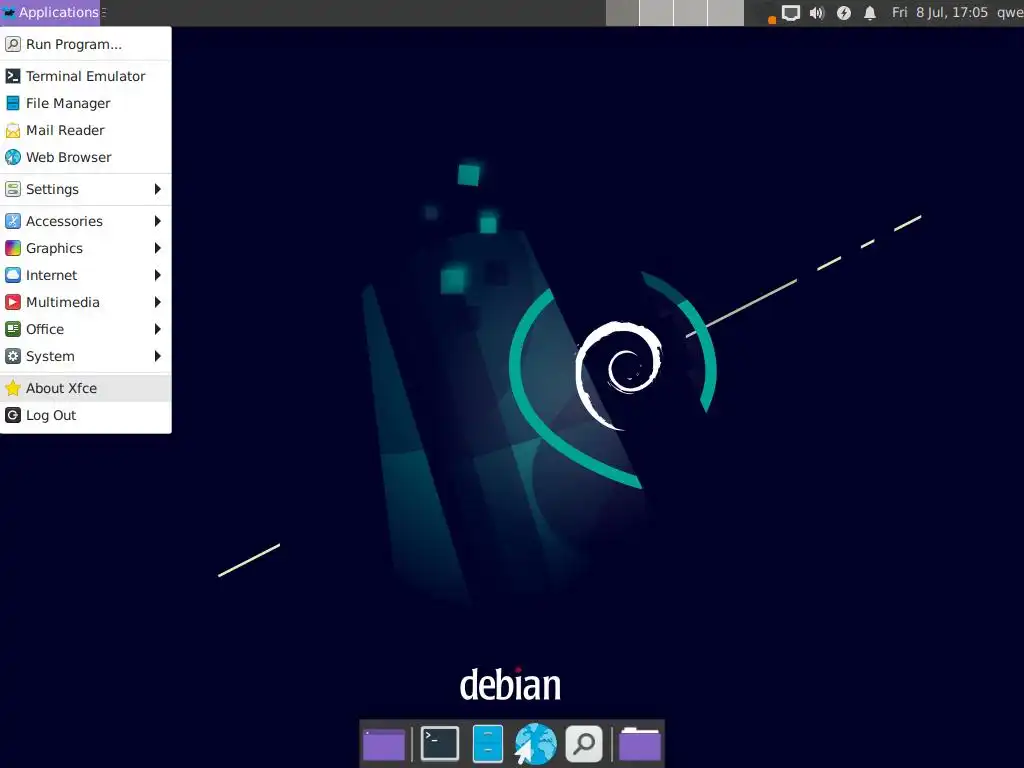Screen dimensions: 1024x768
Task: Click the network display tray icon
Action: coord(790,13)
